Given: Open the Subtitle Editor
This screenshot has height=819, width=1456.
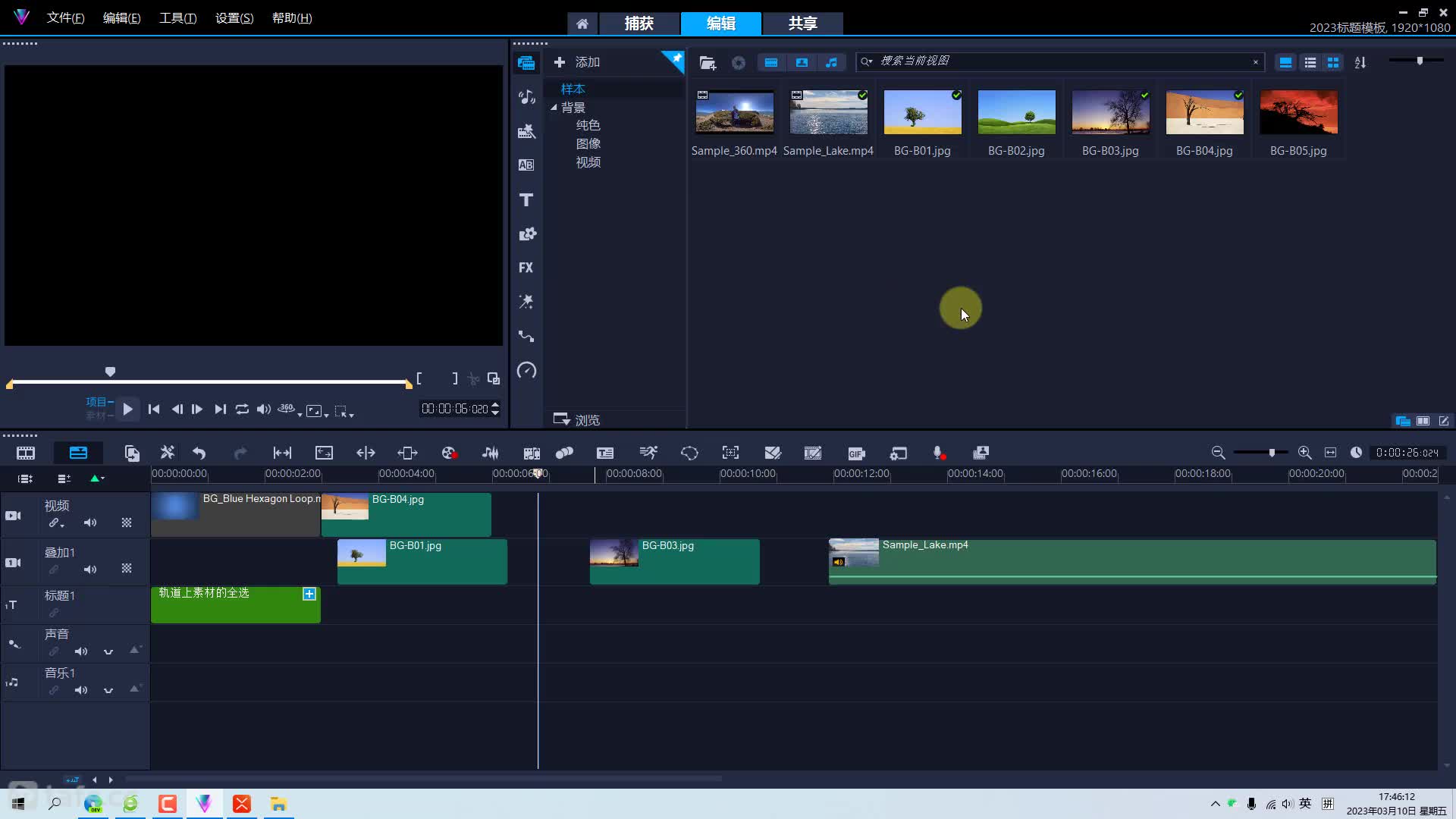Looking at the screenshot, I should (605, 453).
